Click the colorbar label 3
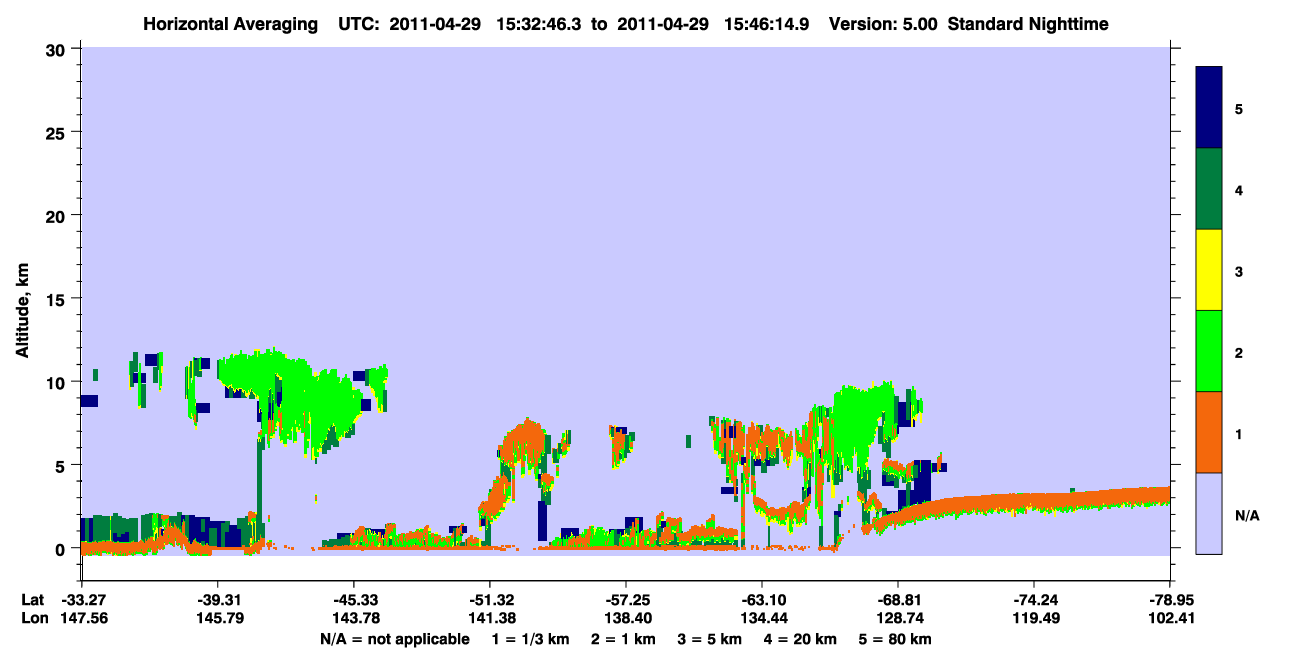1300x667 pixels. click(x=1239, y=271)
